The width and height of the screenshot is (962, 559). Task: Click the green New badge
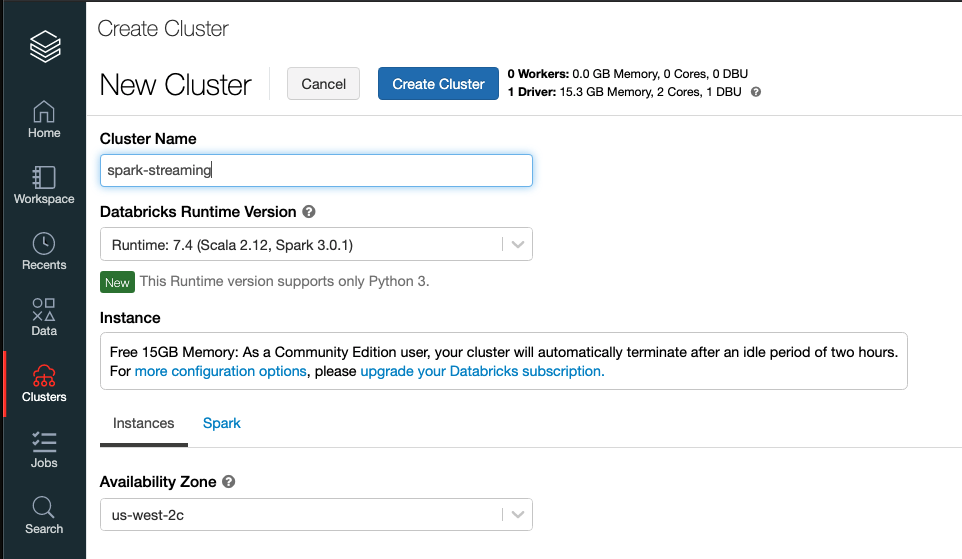pyautogui.click(x=117, y=282)
